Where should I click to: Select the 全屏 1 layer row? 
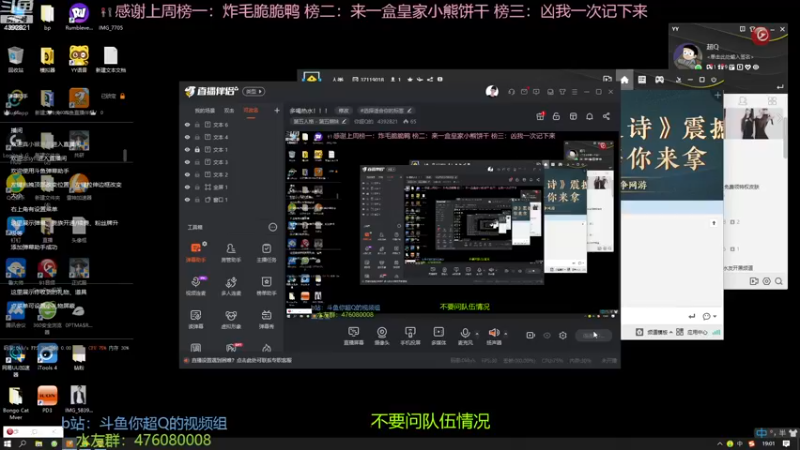(231, 187)
